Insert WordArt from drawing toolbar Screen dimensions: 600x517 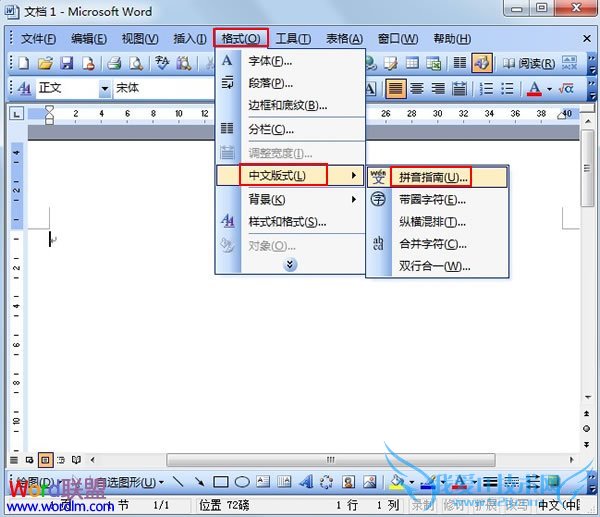pos(306,482)
